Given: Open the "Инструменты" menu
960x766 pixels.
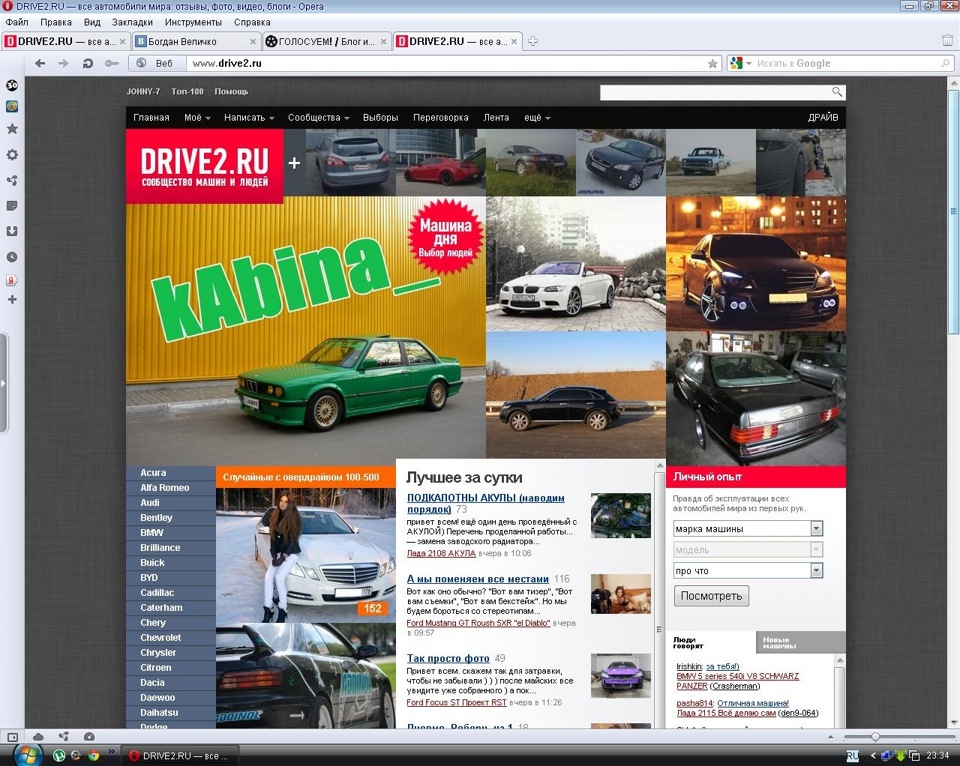Looking at the screenshot, I should (x=193, y=22).
